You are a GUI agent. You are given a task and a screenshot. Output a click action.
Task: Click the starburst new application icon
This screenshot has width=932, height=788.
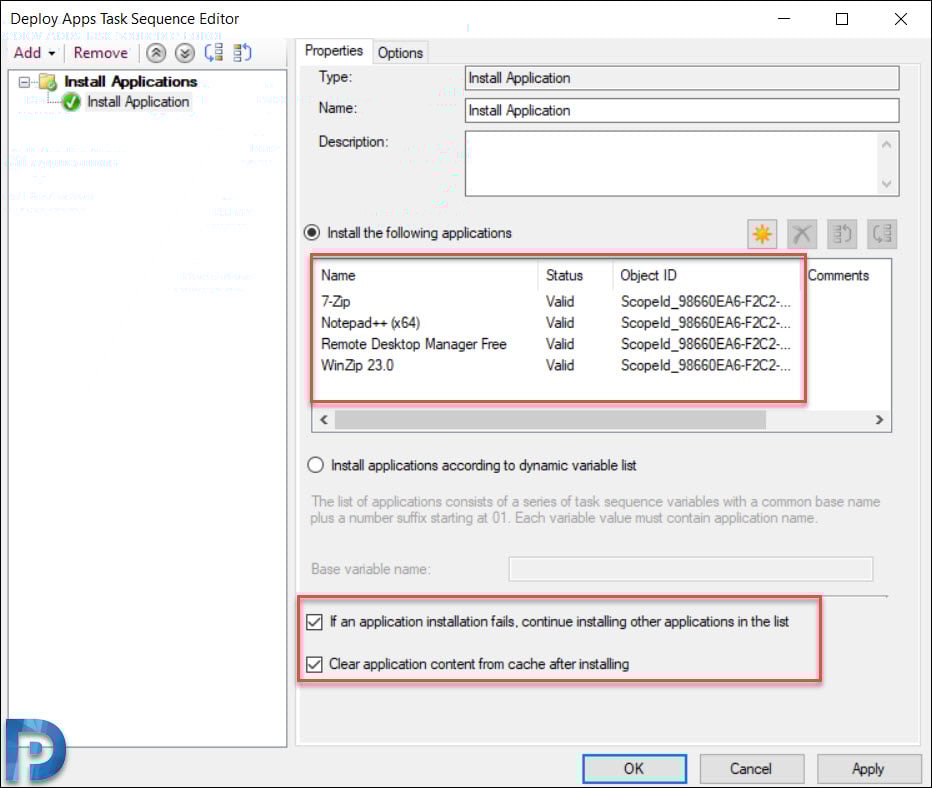click(x=762, y=234)
